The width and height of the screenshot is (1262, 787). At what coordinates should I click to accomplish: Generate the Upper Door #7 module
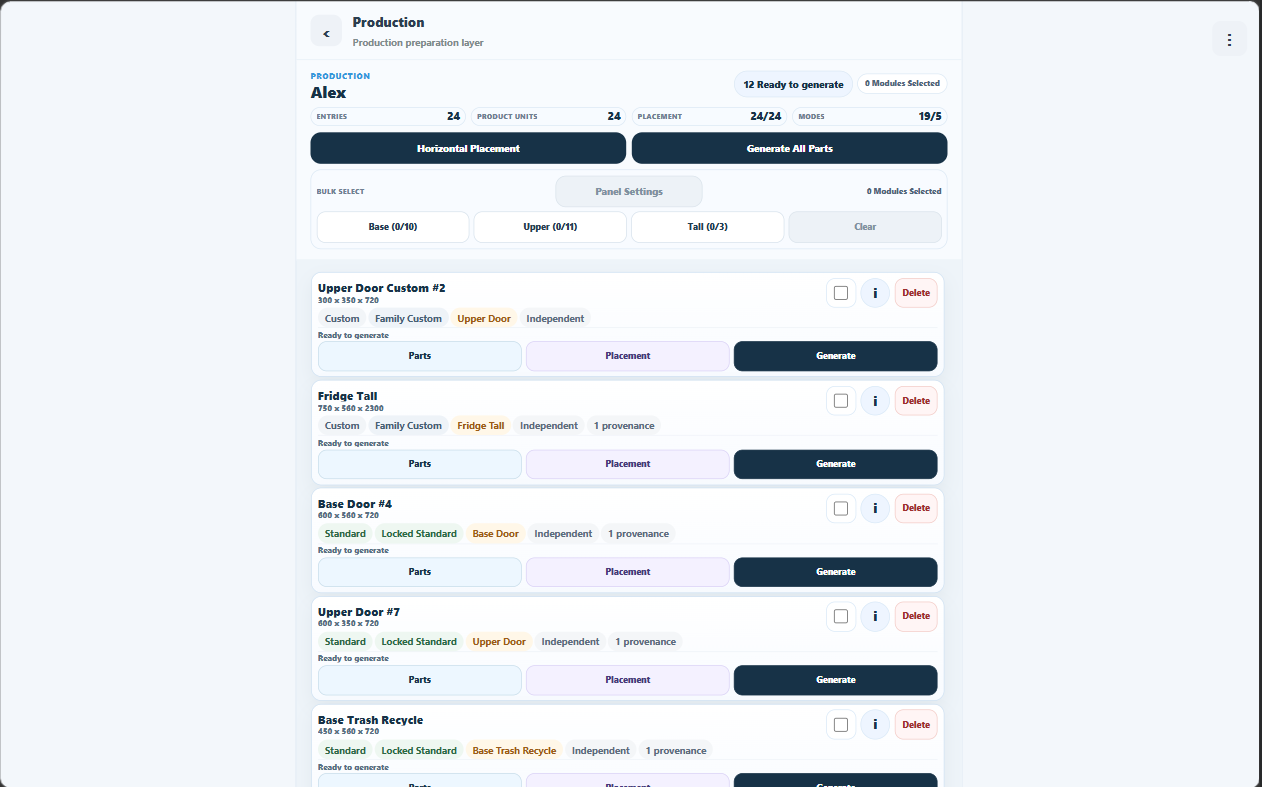(836, 680)
